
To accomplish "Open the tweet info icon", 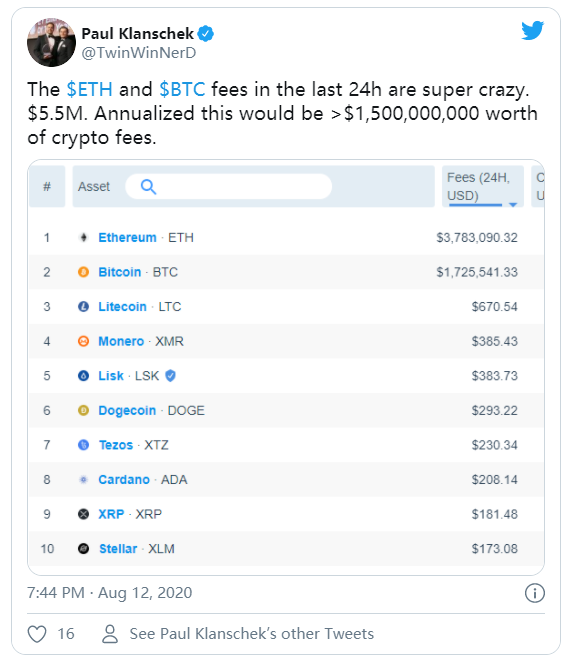I will click(534, 593).
